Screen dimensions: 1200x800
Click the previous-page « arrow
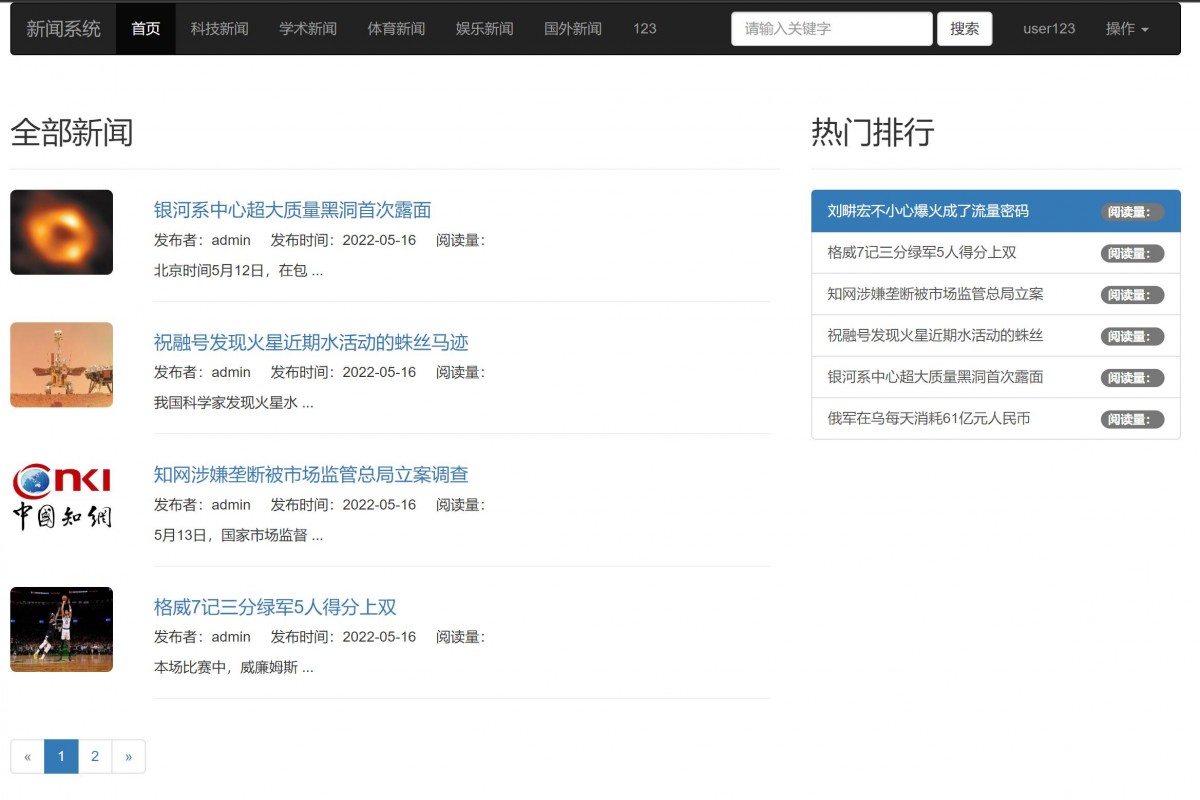click(28, 757)
